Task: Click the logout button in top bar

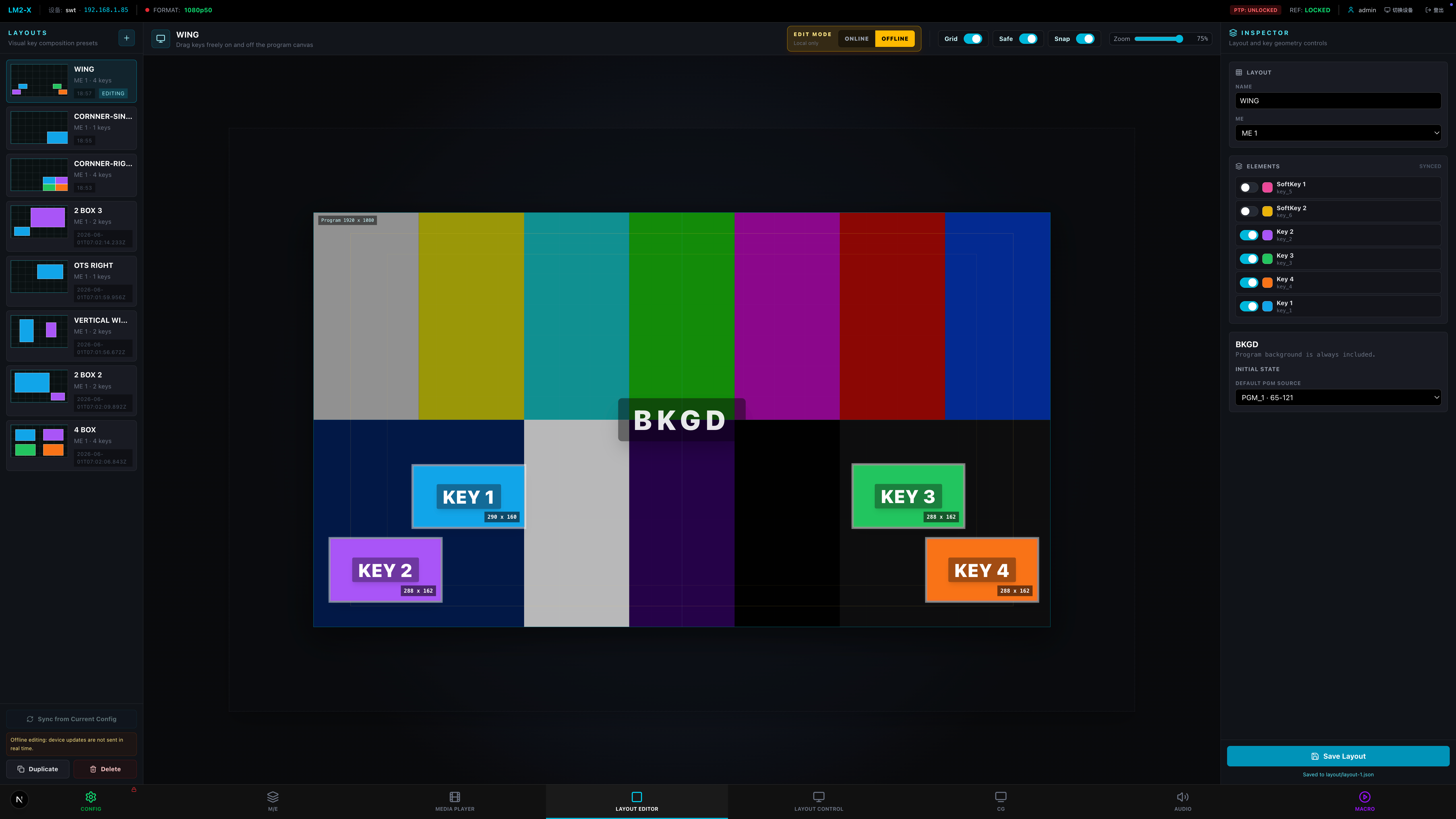Action: pyautogui.click(x=1434, y=10)
